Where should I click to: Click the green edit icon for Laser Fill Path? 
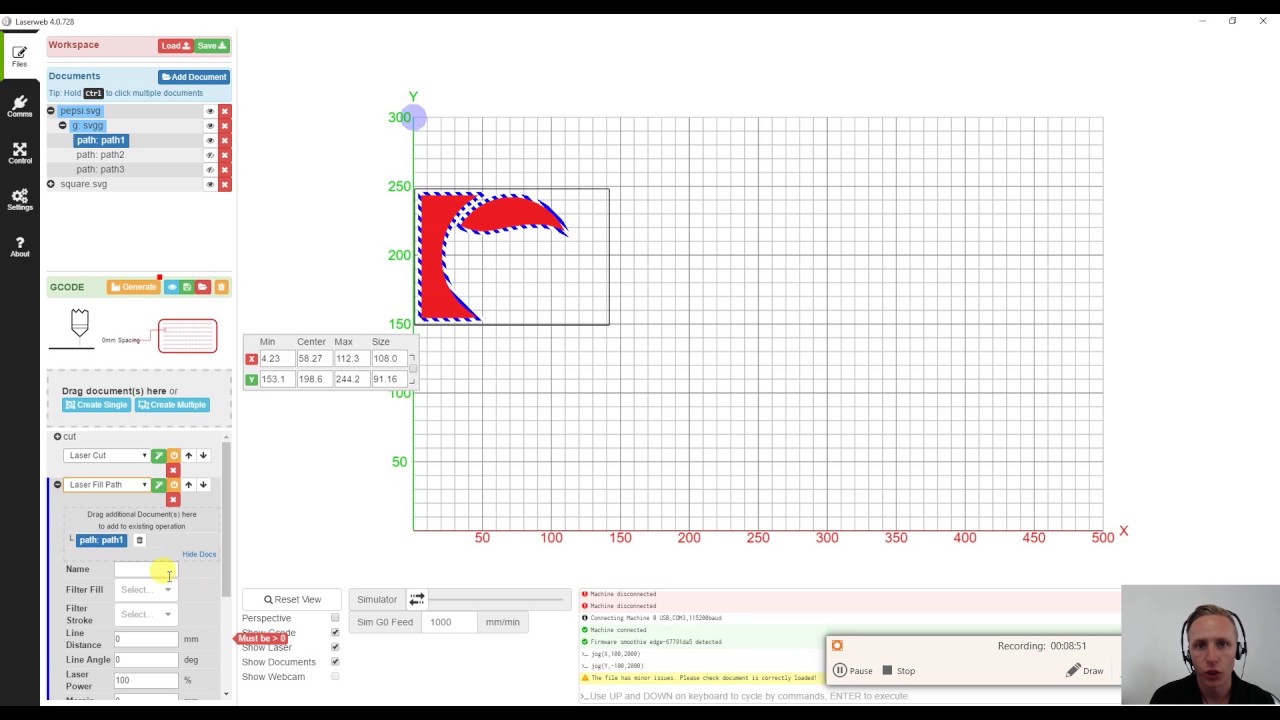(x=158, y=485)
